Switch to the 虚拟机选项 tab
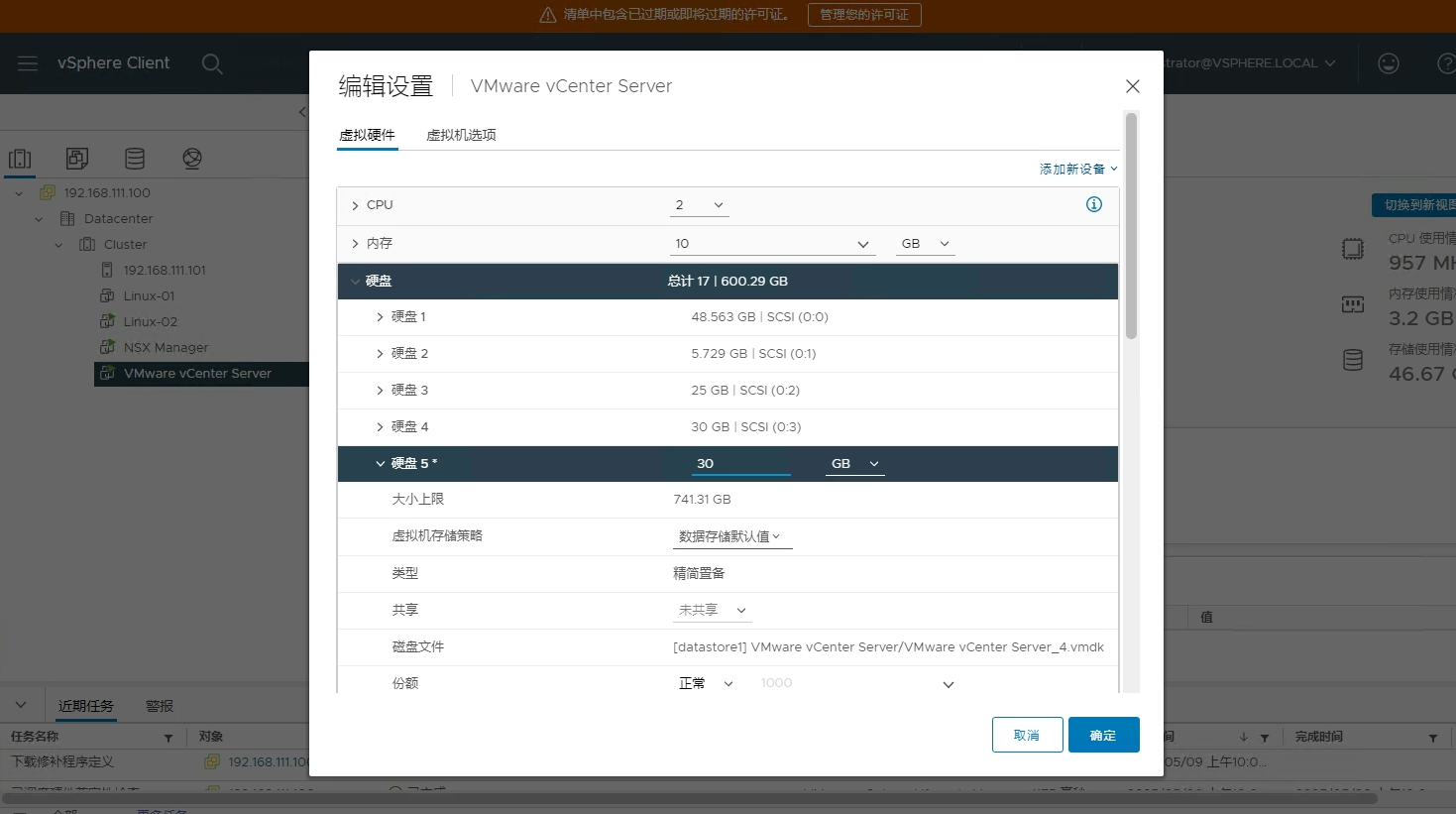This screenshot has height=814, width=1456. coord(461,135)
